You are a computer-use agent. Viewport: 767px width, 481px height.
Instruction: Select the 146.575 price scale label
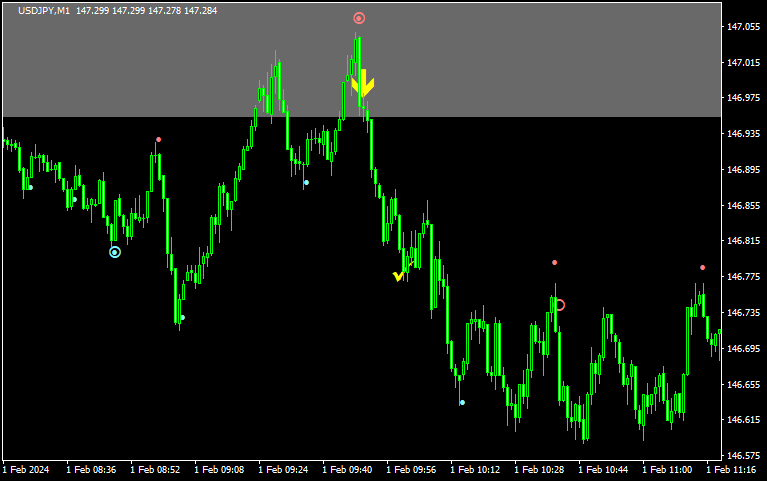coord(743,455)
